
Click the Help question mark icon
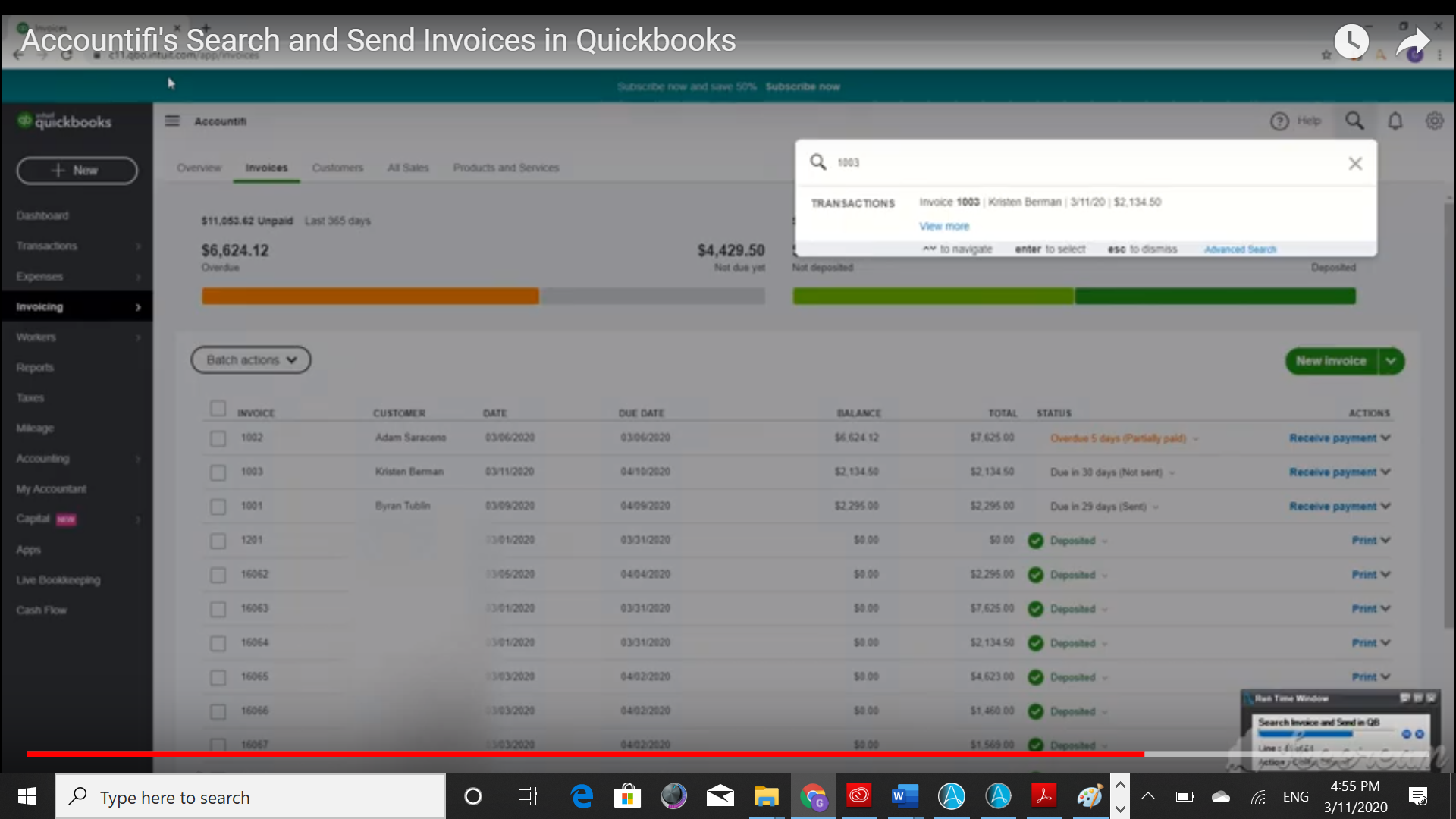(x=1279, y=121)
